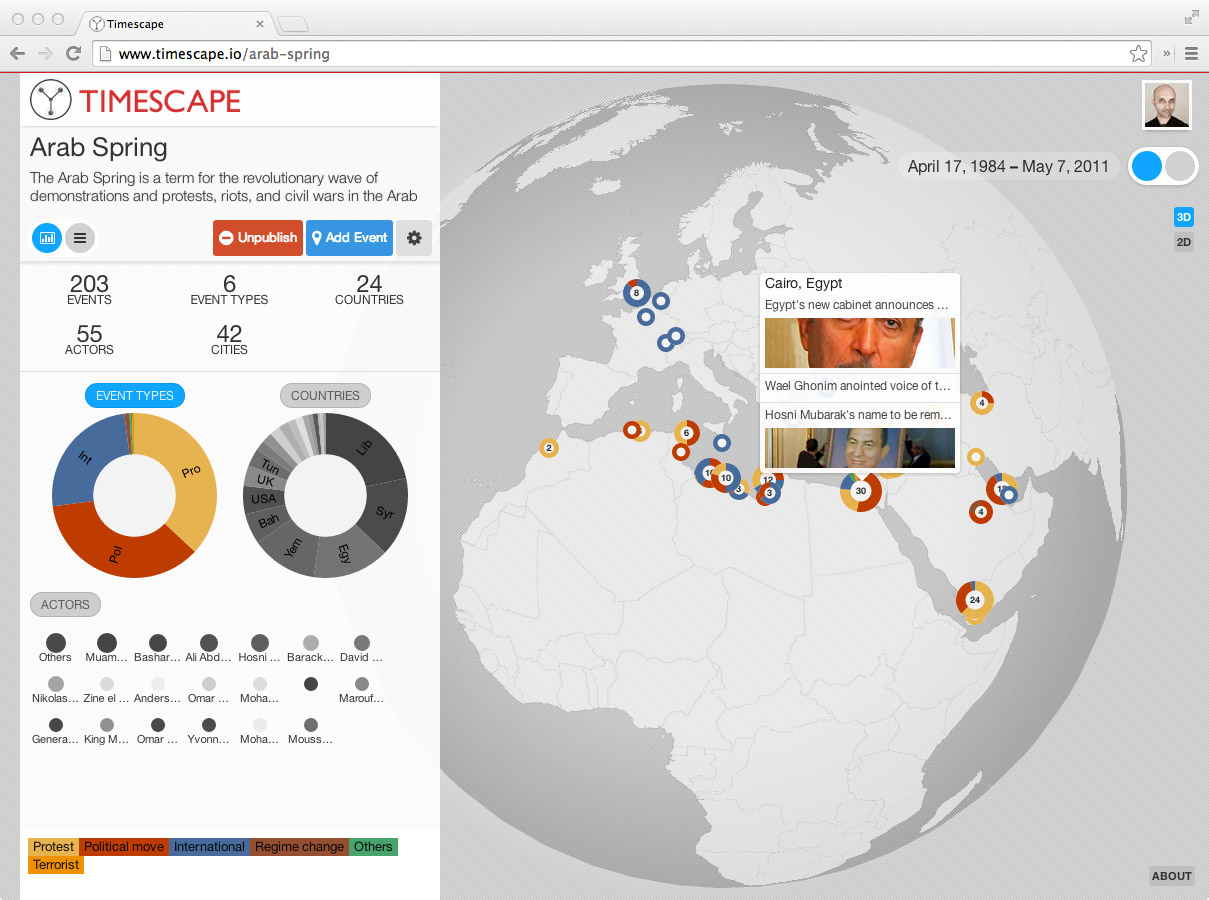
Task: Toggle the Terrorist event type filter
Action: coord(55,864)
